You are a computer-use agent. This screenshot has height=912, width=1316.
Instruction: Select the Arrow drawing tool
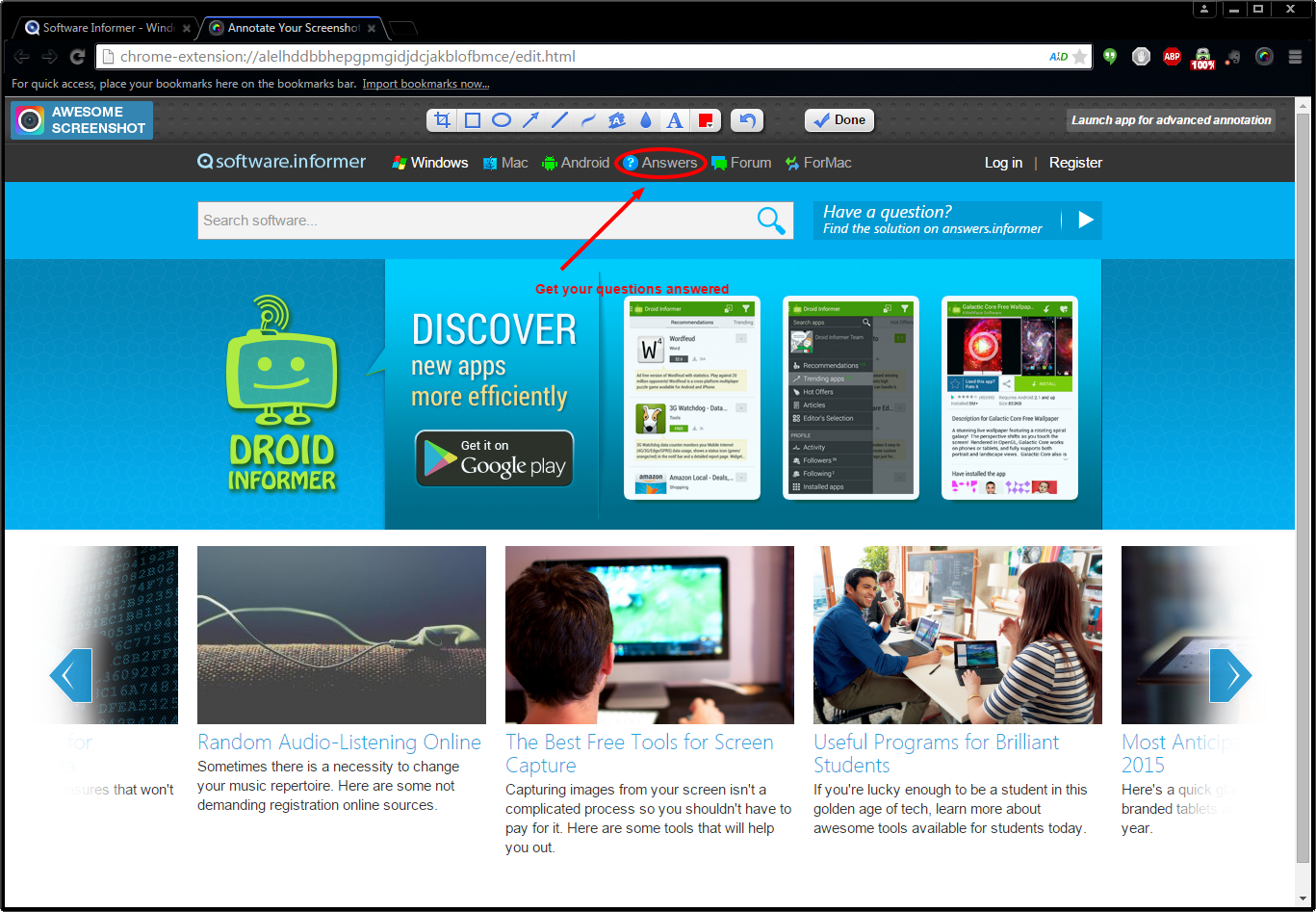pos(530,120)
